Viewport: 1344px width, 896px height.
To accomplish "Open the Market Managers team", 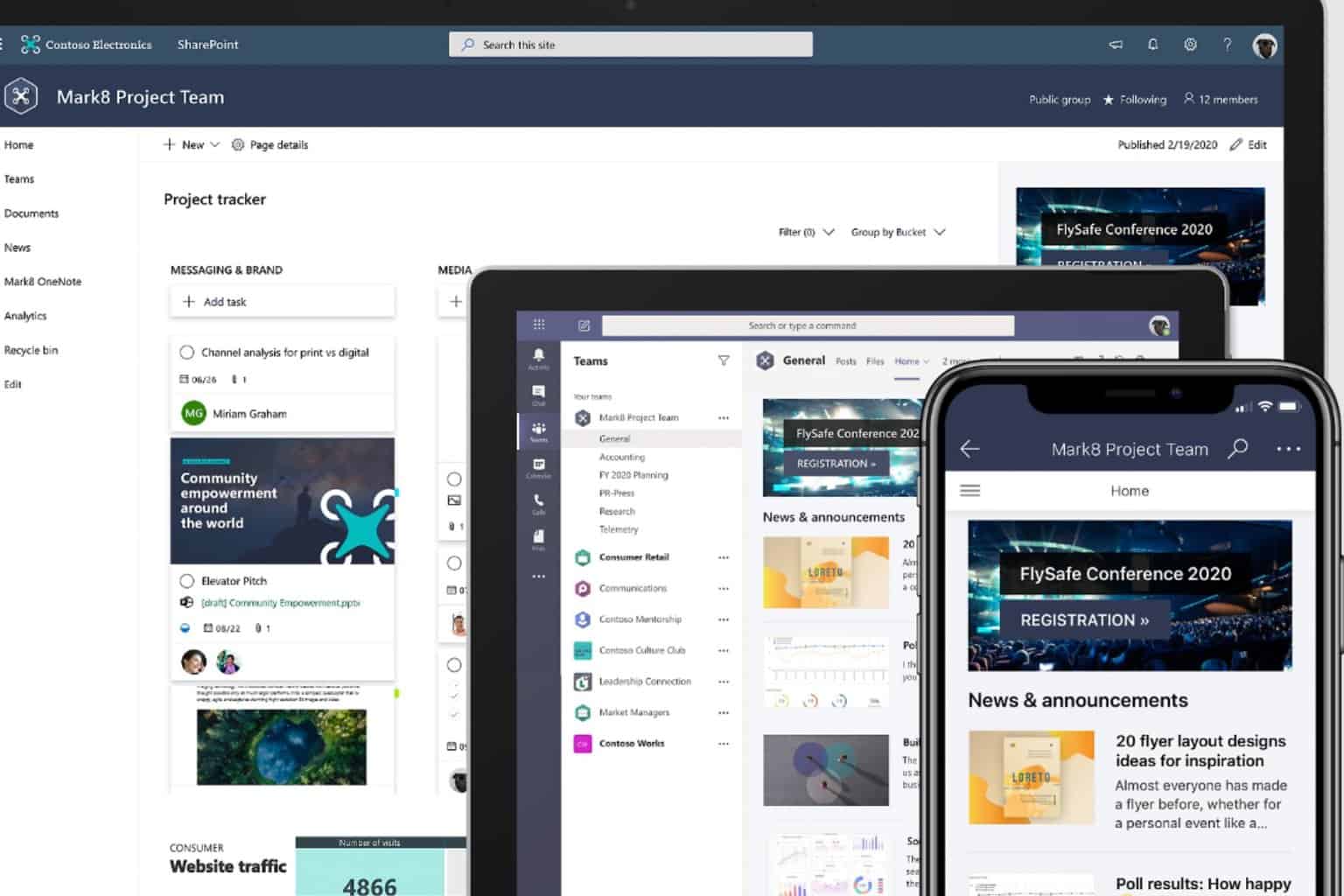I will pos(634,712).
